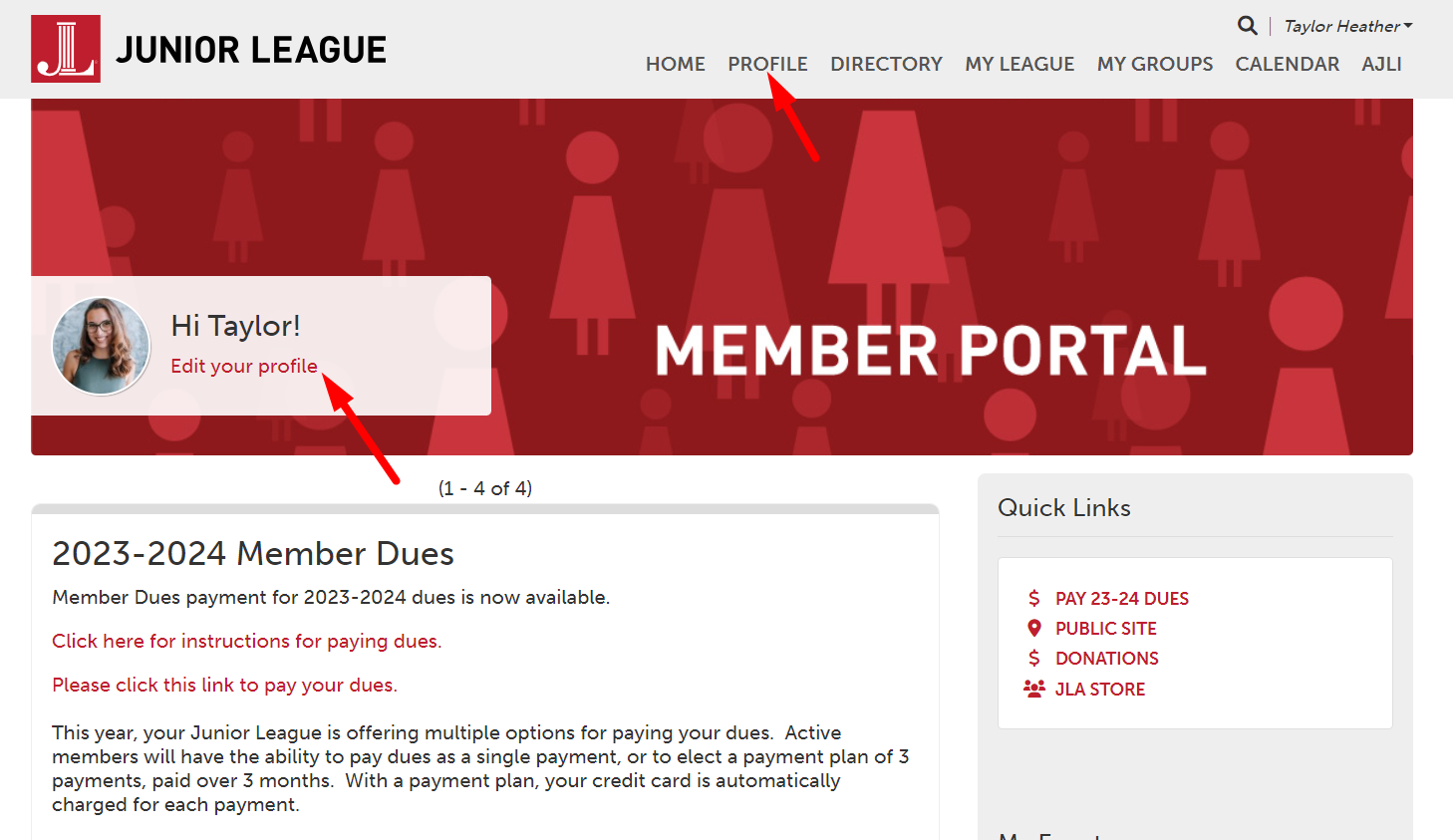Image resolution: width=1453 pixels, height=840 pixels.
Task: Open the HOME menu item
Action: click(x=675, y=64)
